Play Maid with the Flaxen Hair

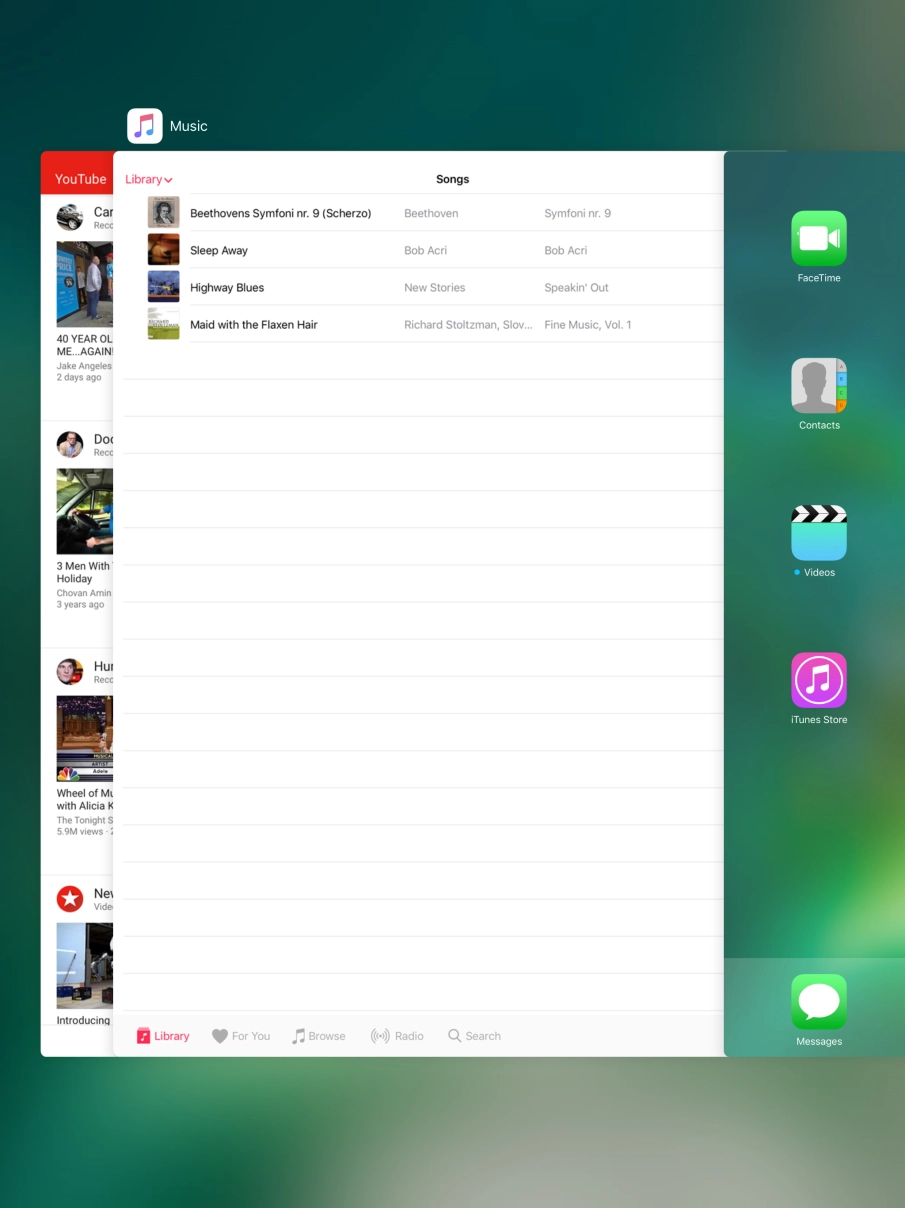coord(300,324)
